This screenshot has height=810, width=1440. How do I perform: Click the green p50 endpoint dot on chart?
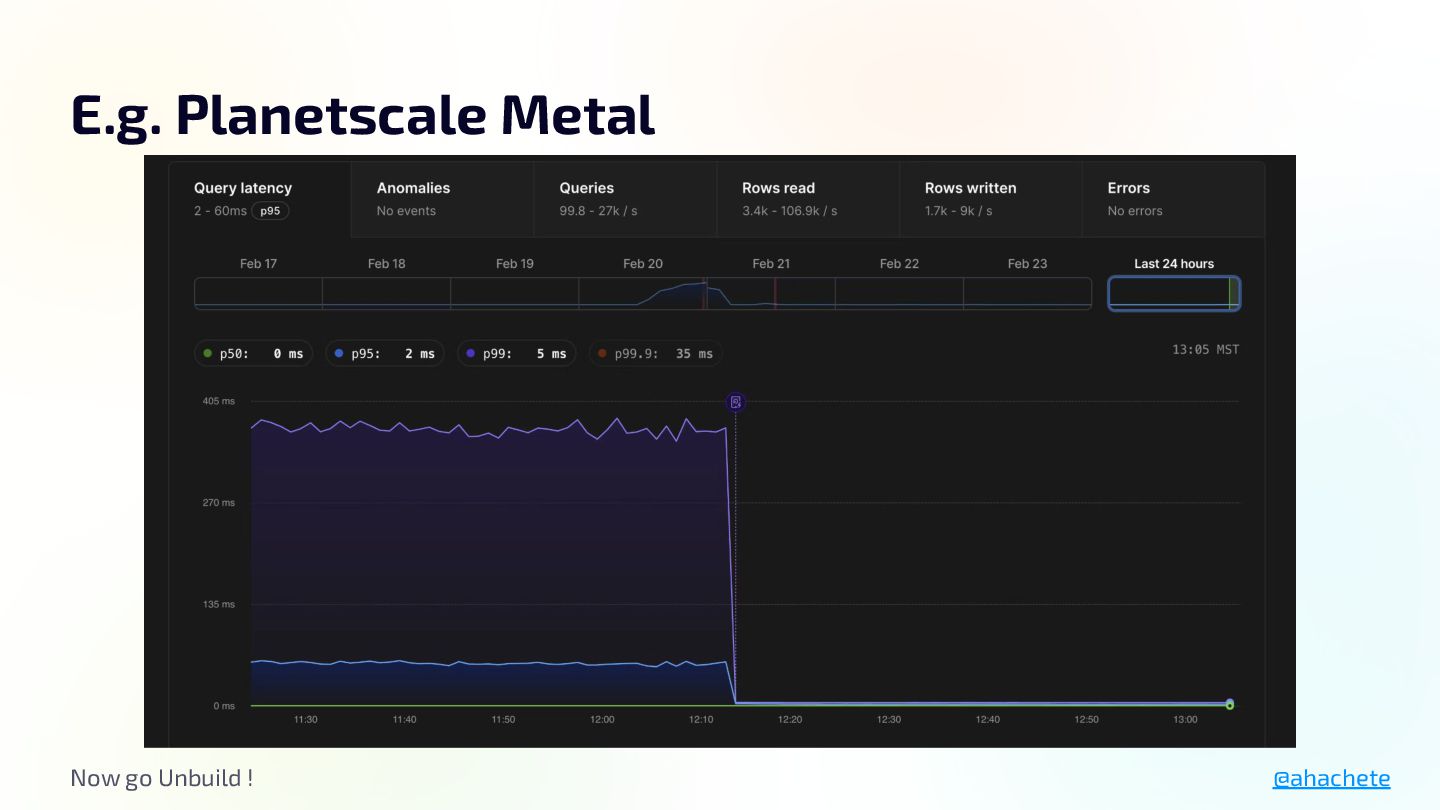coord(1230,706)
